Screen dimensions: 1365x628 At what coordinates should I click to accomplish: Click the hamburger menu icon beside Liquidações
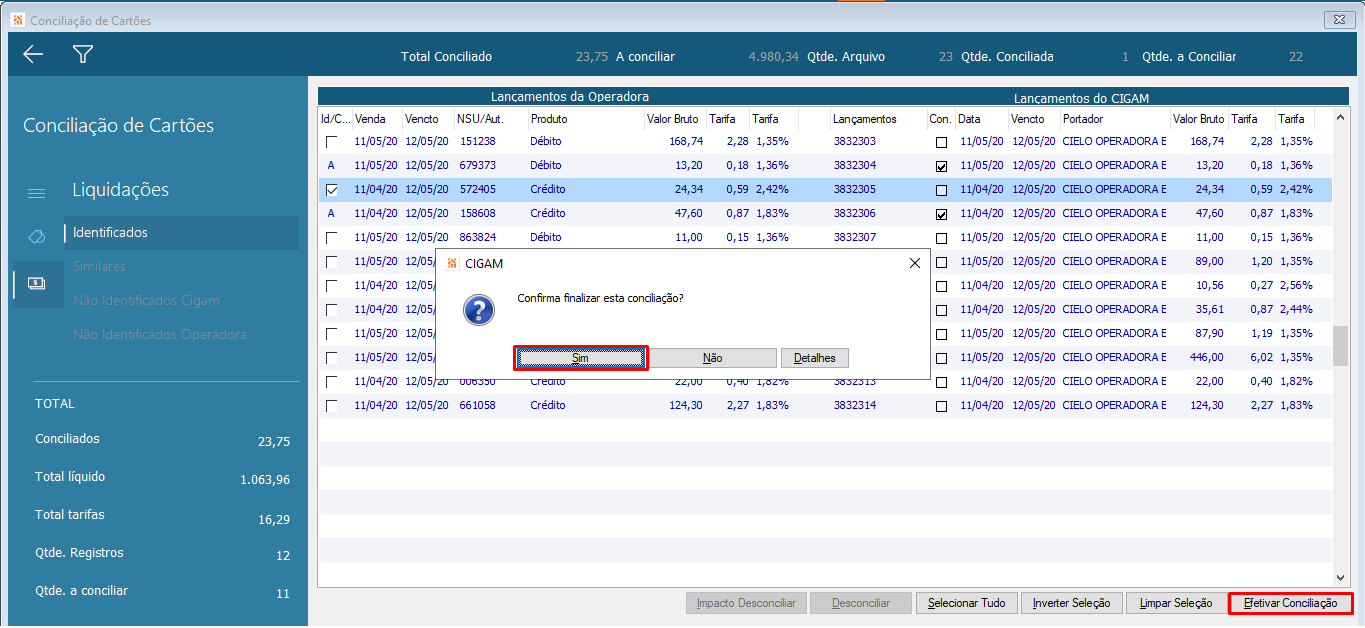click(x=36, y=193)
